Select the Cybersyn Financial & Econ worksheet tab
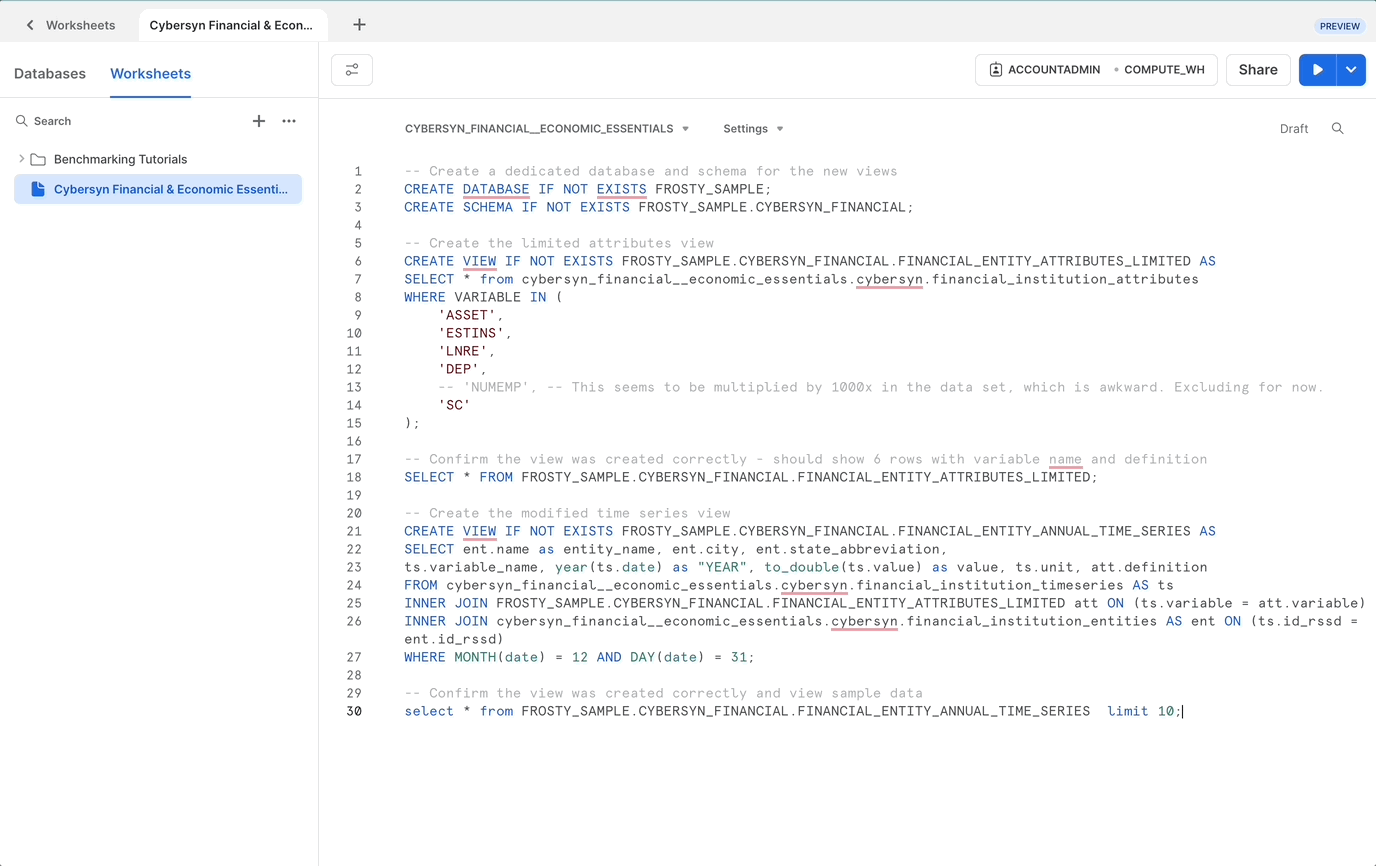This screenshot has width=1376, height=866. coord(232,24)
